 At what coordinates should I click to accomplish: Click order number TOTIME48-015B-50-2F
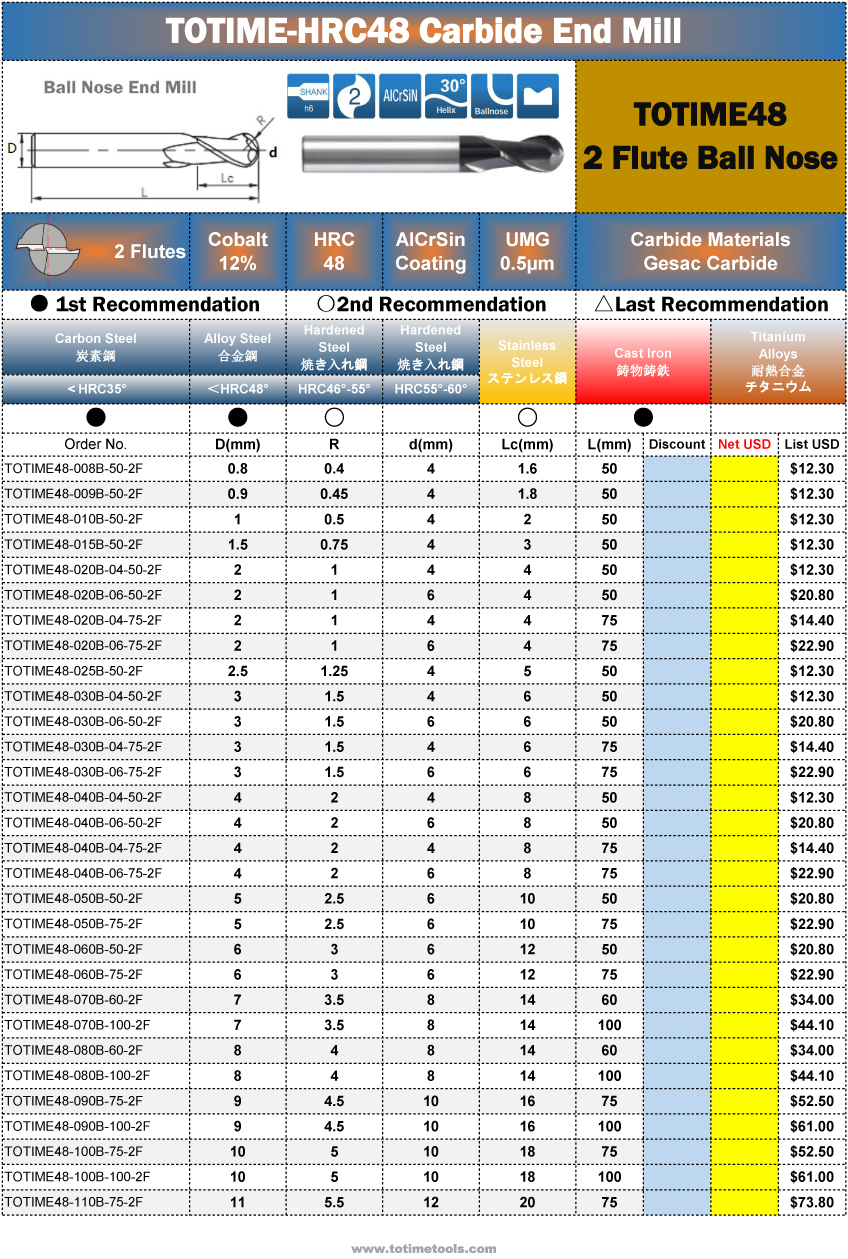[74, 545]
